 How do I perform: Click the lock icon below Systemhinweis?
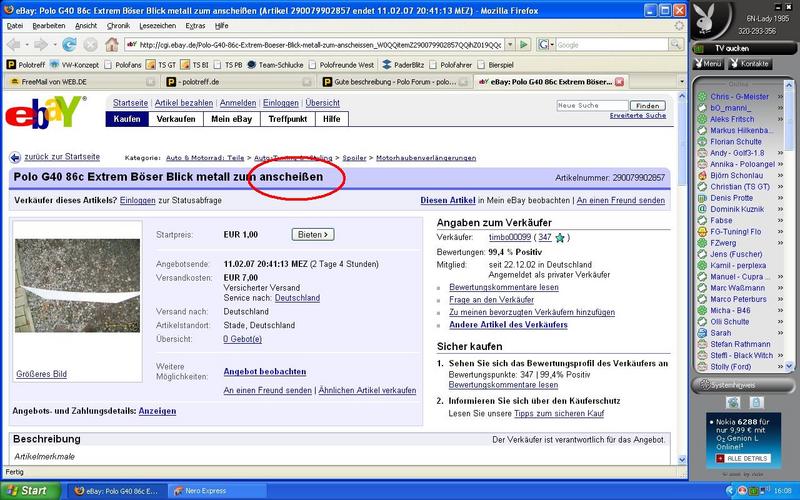coord(756,402)
